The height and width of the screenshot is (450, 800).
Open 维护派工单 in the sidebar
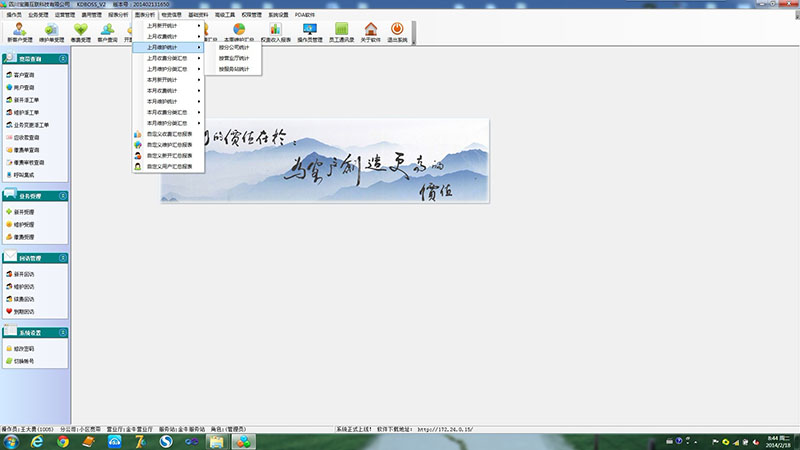[x=22, y=112]
